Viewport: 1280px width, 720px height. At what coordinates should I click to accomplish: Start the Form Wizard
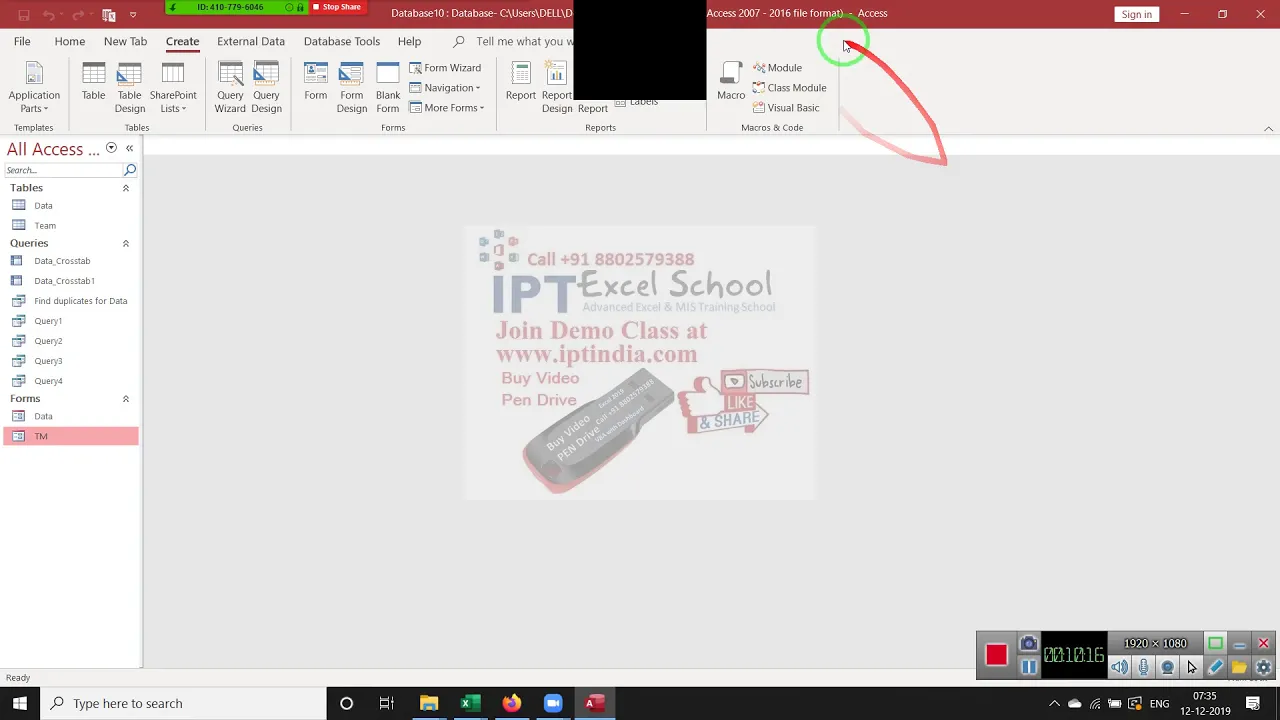445,68
